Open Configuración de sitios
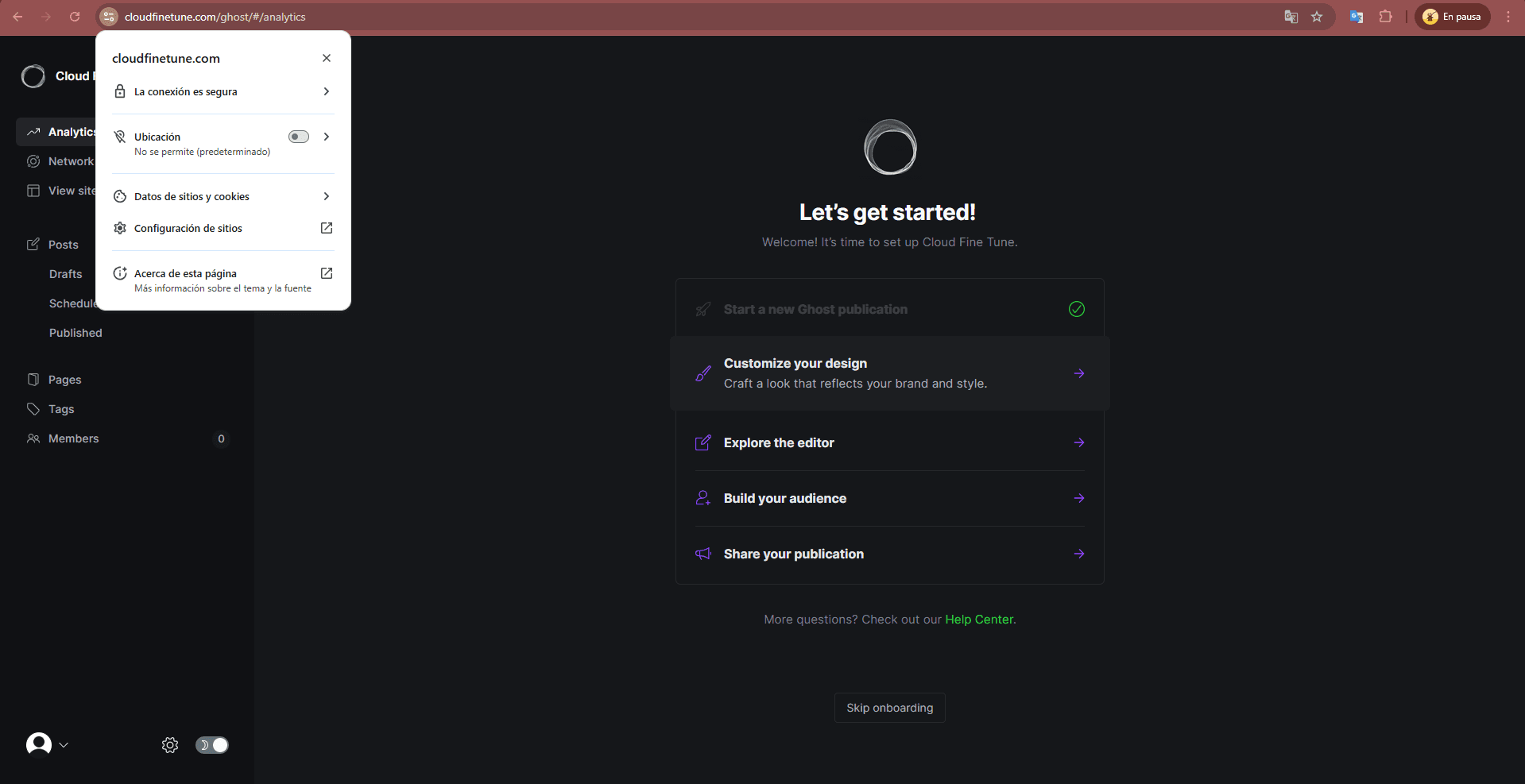1525x784 pixels. [223, 228]
